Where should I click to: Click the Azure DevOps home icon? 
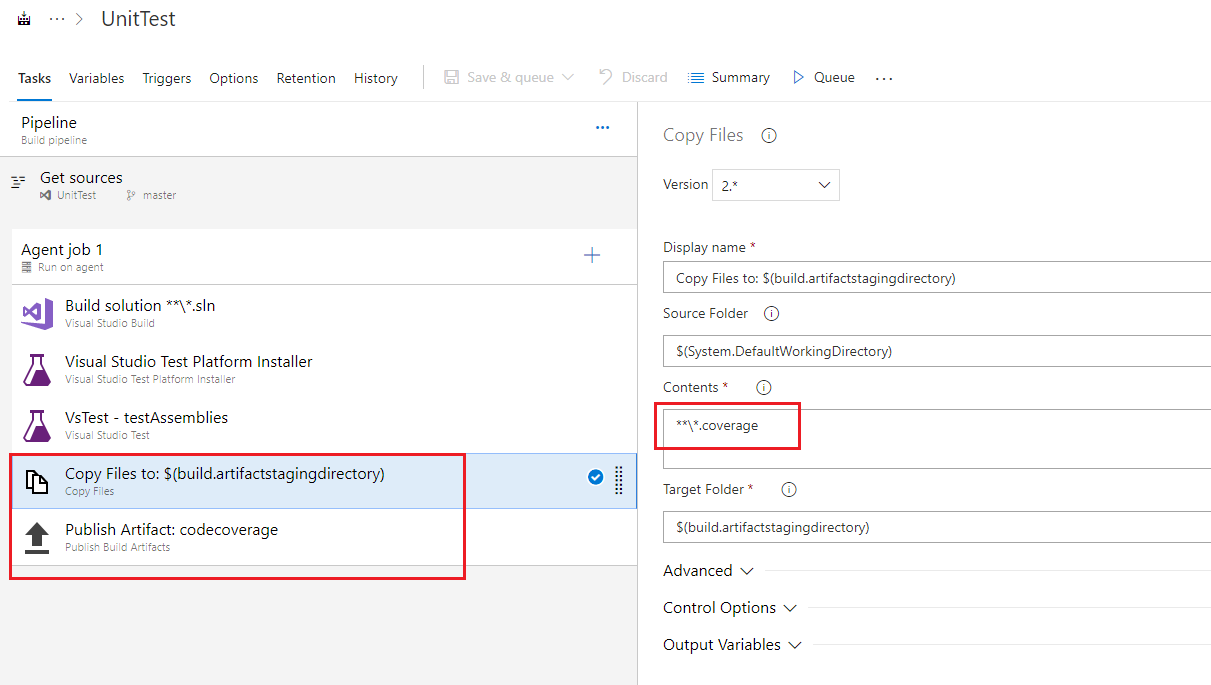24,20
